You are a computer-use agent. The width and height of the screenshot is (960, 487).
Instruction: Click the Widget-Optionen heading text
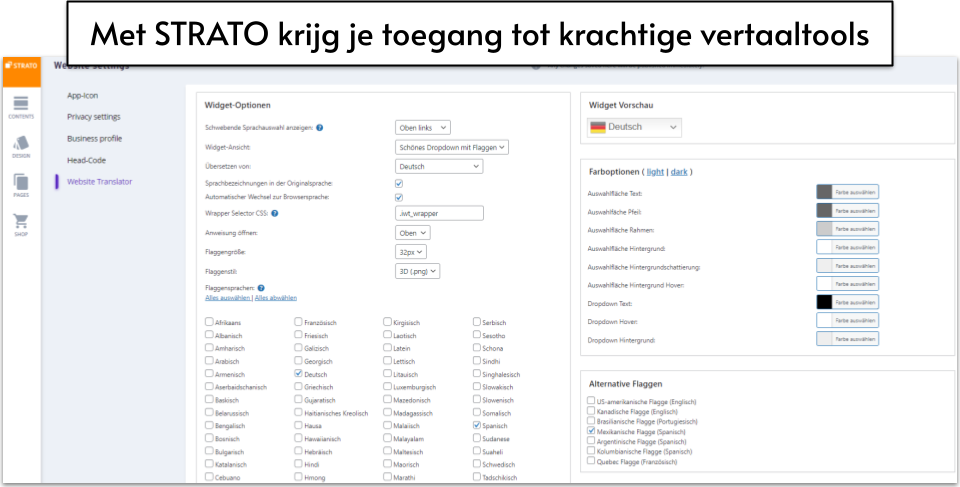(x=237, y=105)
